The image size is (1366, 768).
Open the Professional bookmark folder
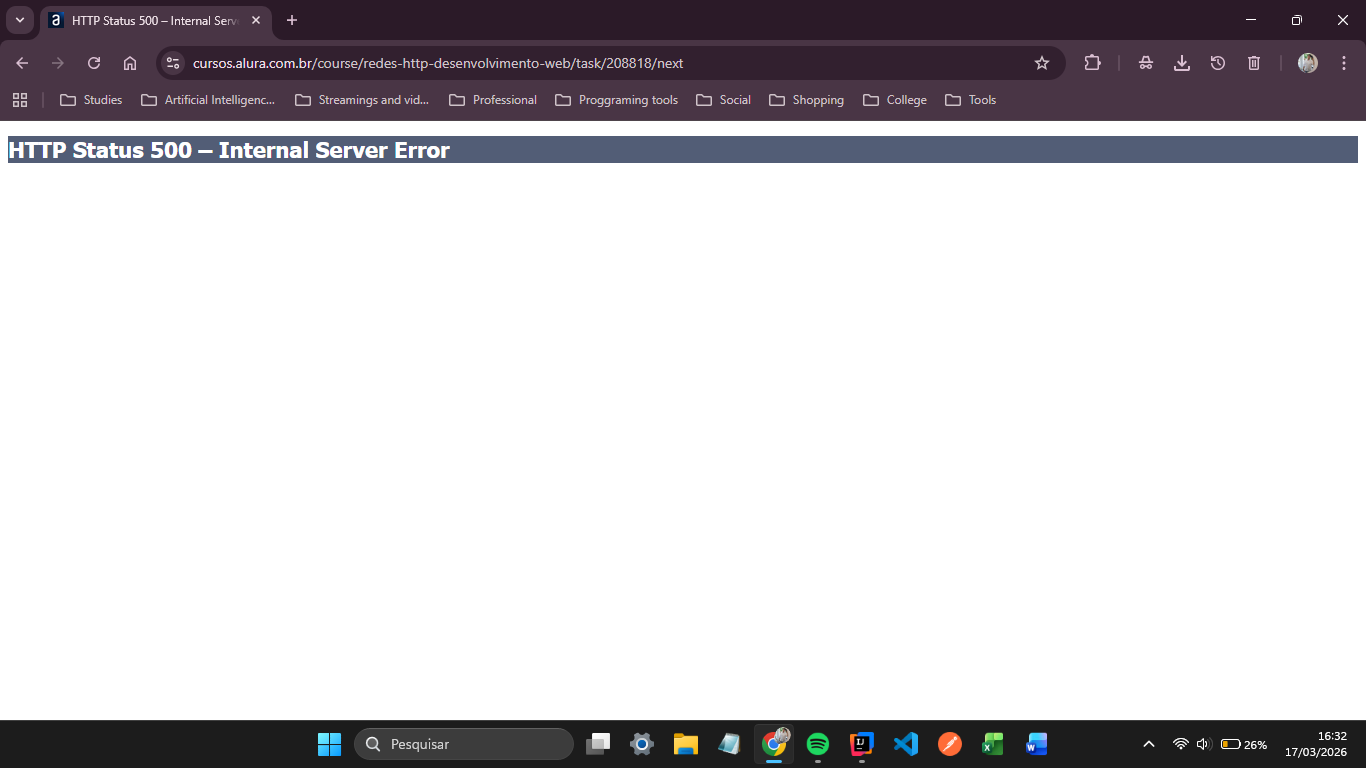493,100
